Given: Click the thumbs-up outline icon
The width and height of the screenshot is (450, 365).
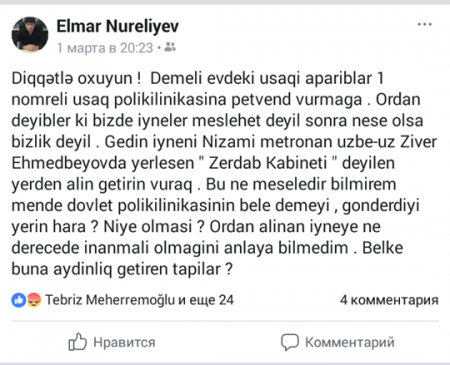Looking at the screenshot, I should 77,342.
